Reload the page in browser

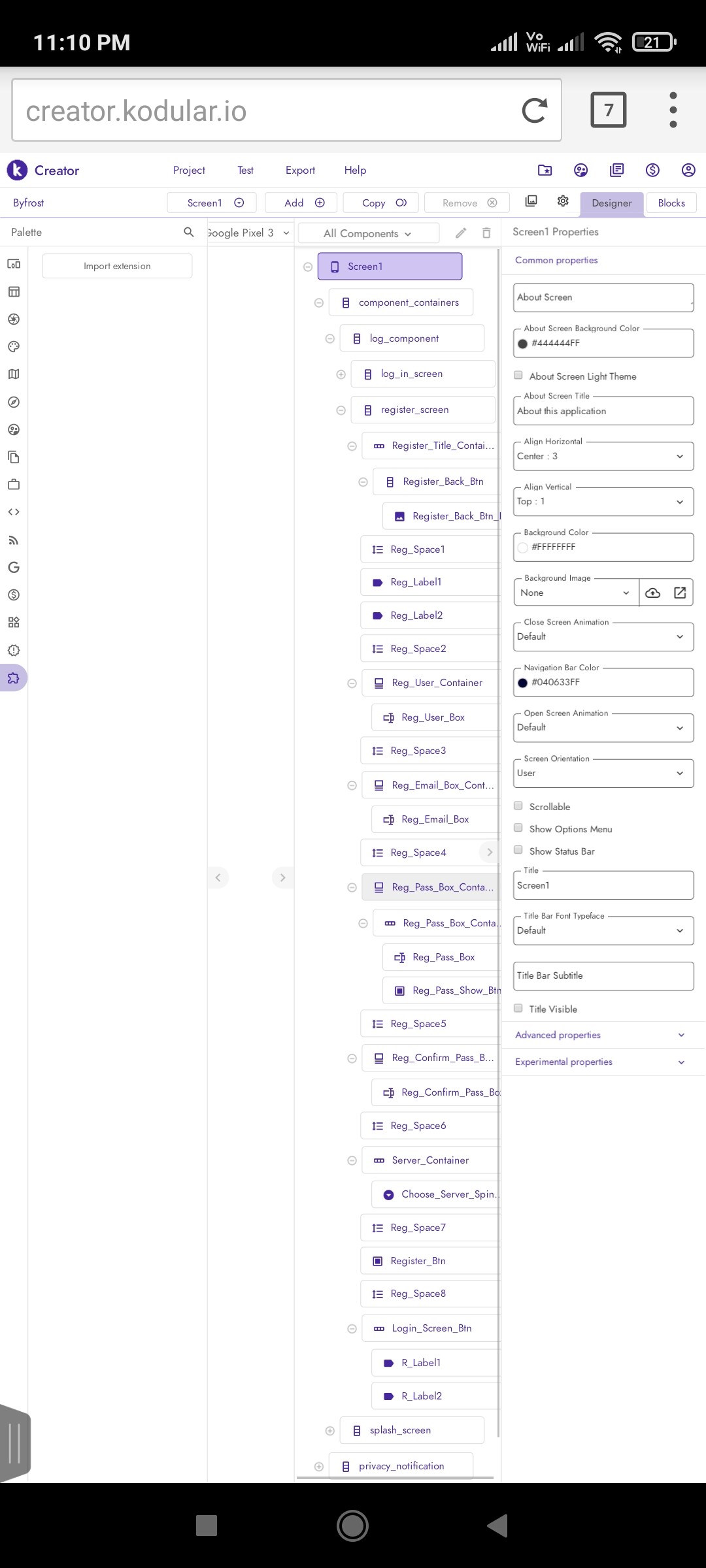(x=534, y=110)
